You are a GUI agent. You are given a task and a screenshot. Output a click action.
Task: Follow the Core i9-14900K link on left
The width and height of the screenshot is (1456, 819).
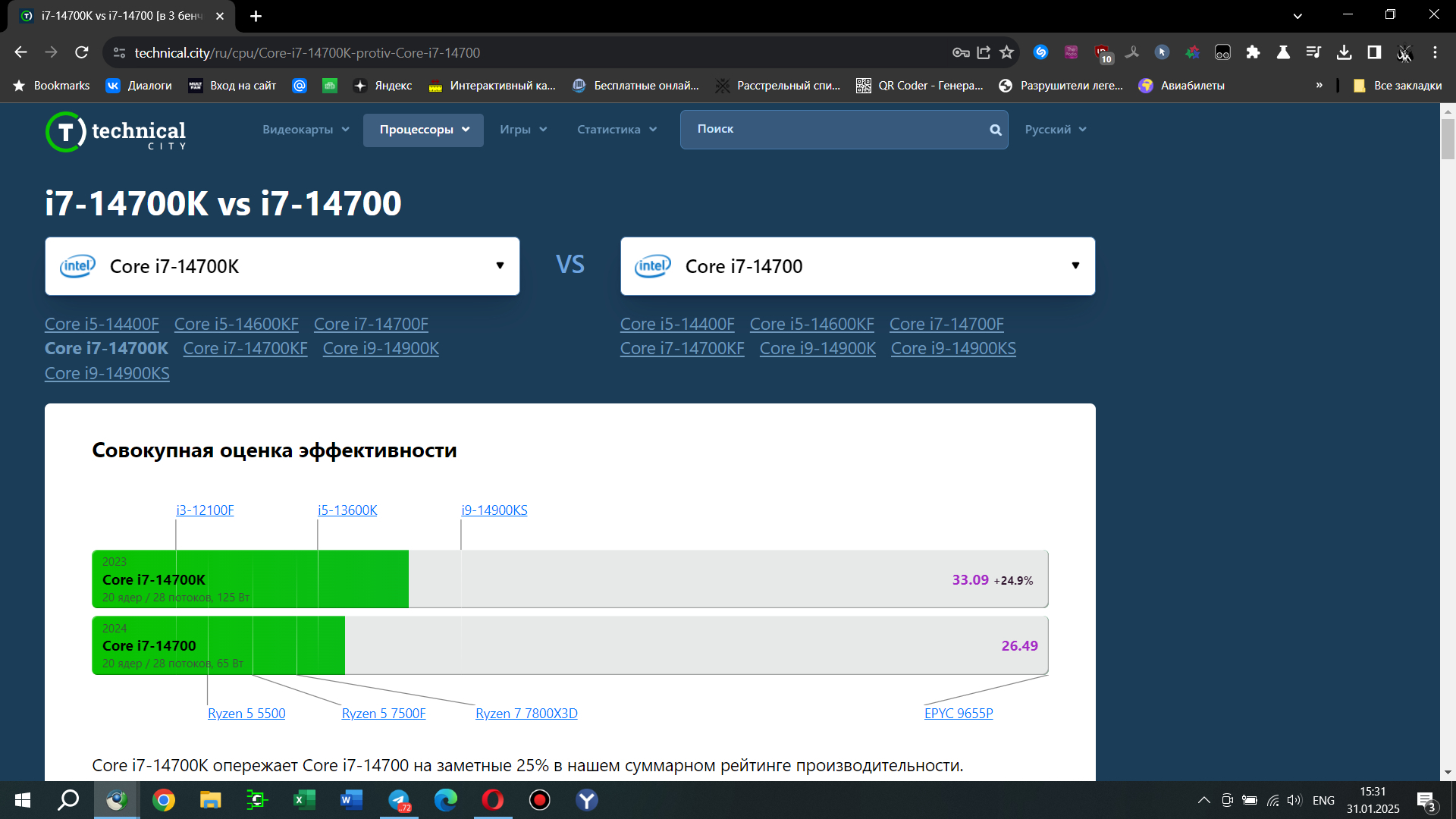click(381, 349)
